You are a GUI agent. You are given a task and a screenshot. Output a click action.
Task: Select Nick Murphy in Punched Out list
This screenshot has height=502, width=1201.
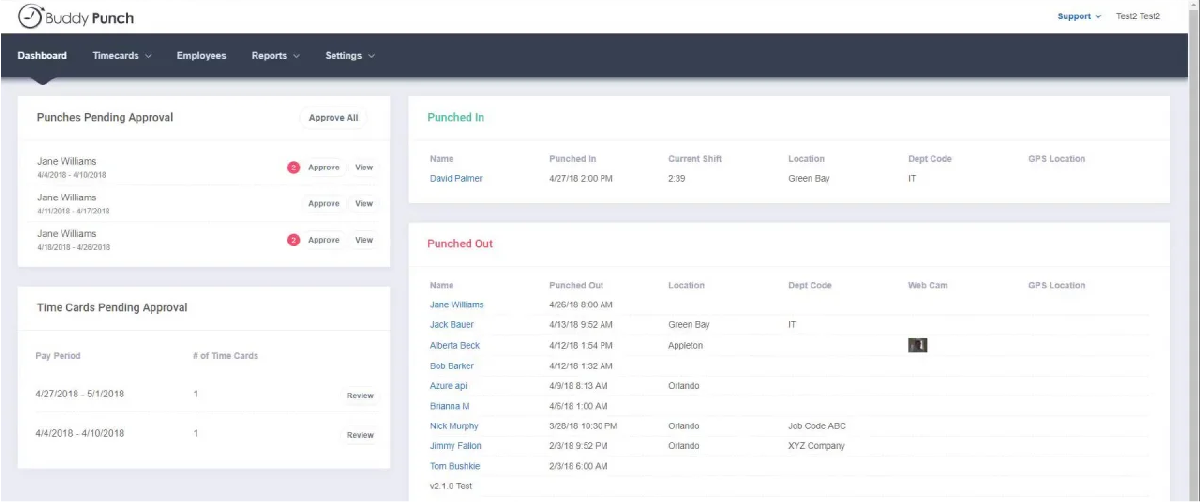454,426
